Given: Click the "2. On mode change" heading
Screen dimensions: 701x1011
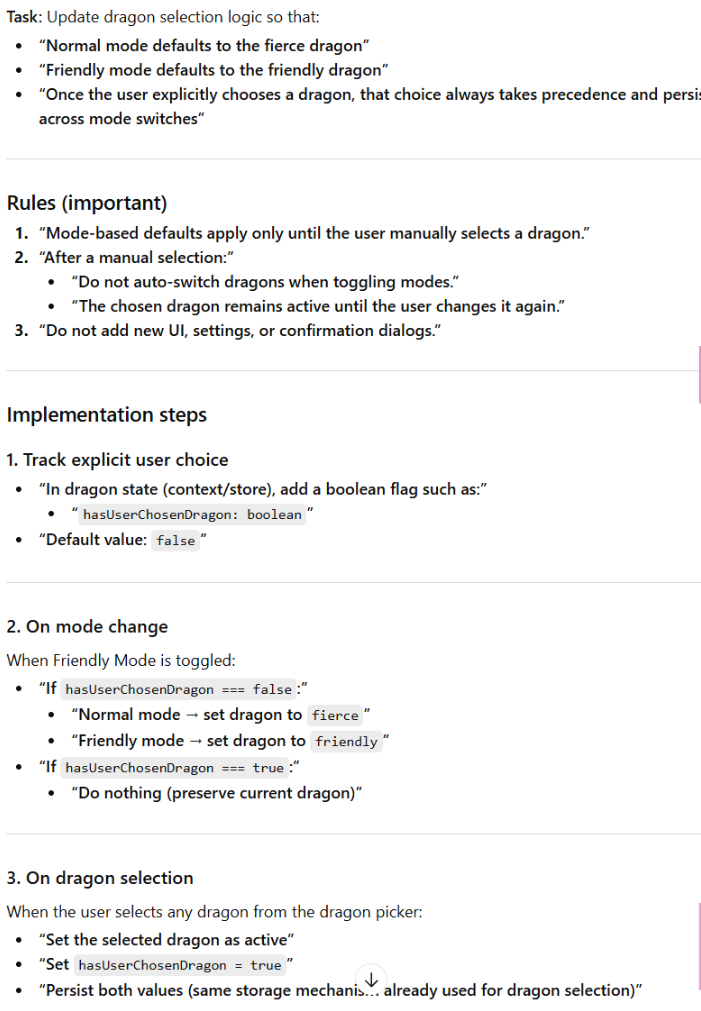Looking at the screenshot, I should pos(87,627).
